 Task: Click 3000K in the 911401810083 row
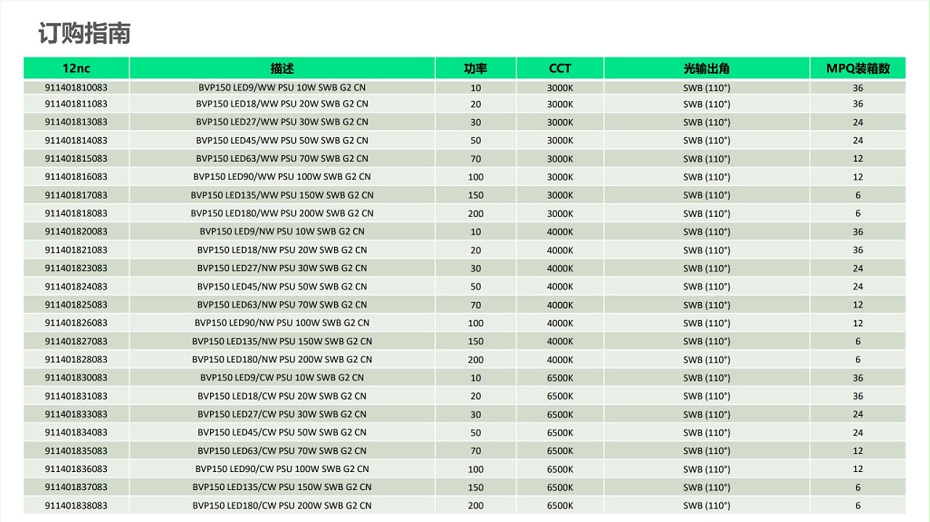(x=560, y=88)
